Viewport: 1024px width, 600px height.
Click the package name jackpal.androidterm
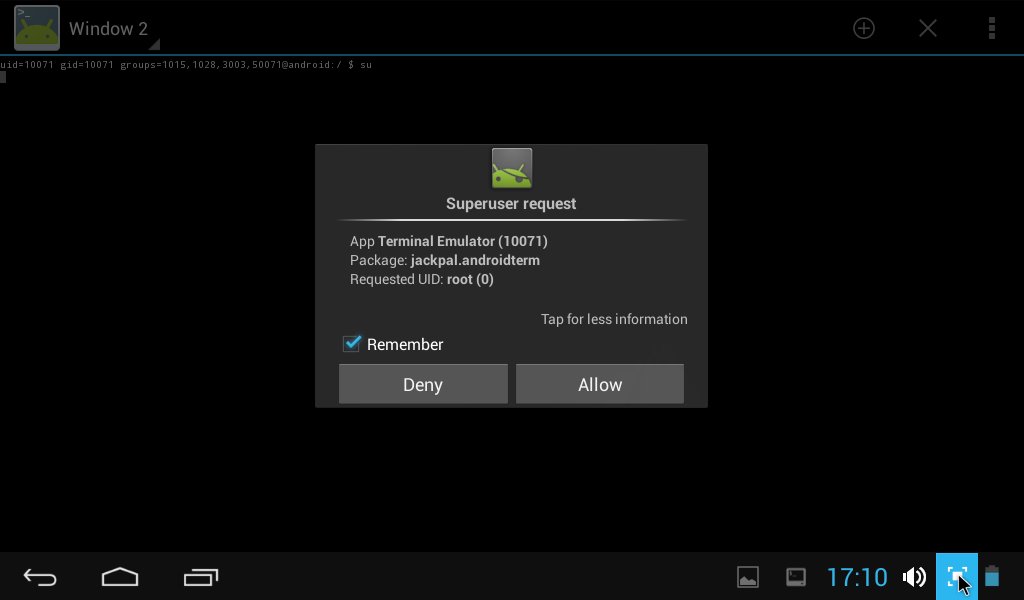pos(475,261)
